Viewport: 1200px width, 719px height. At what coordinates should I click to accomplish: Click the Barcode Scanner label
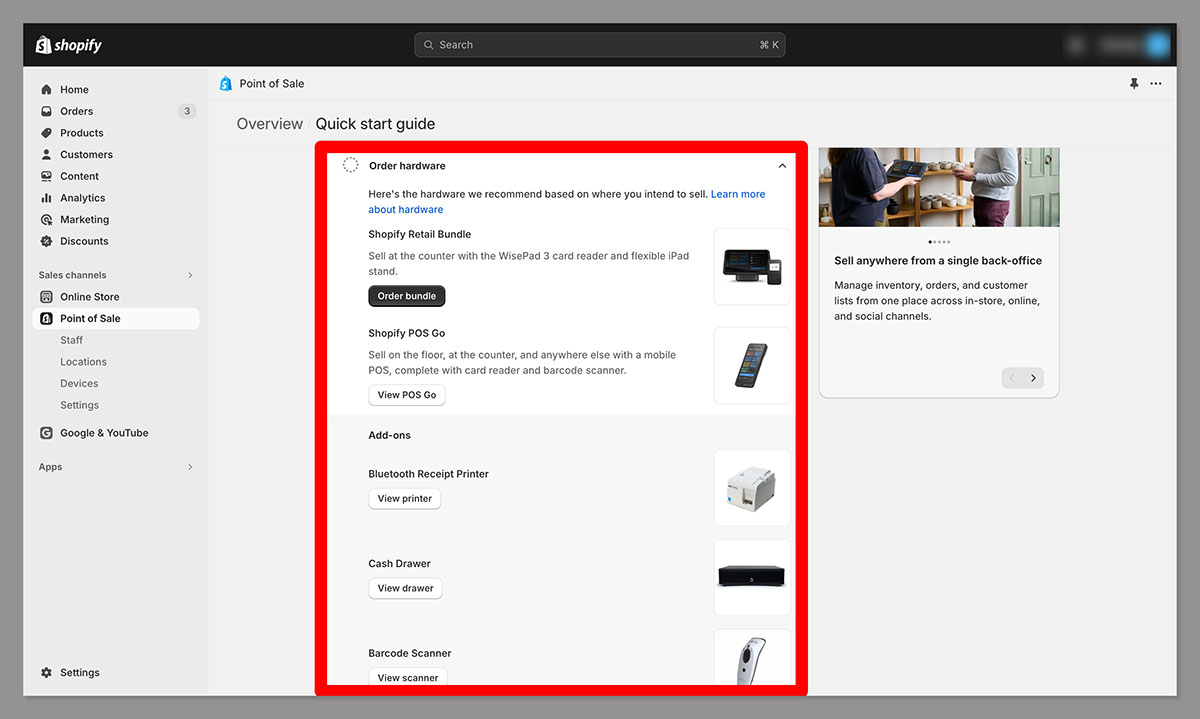(410, 654)
